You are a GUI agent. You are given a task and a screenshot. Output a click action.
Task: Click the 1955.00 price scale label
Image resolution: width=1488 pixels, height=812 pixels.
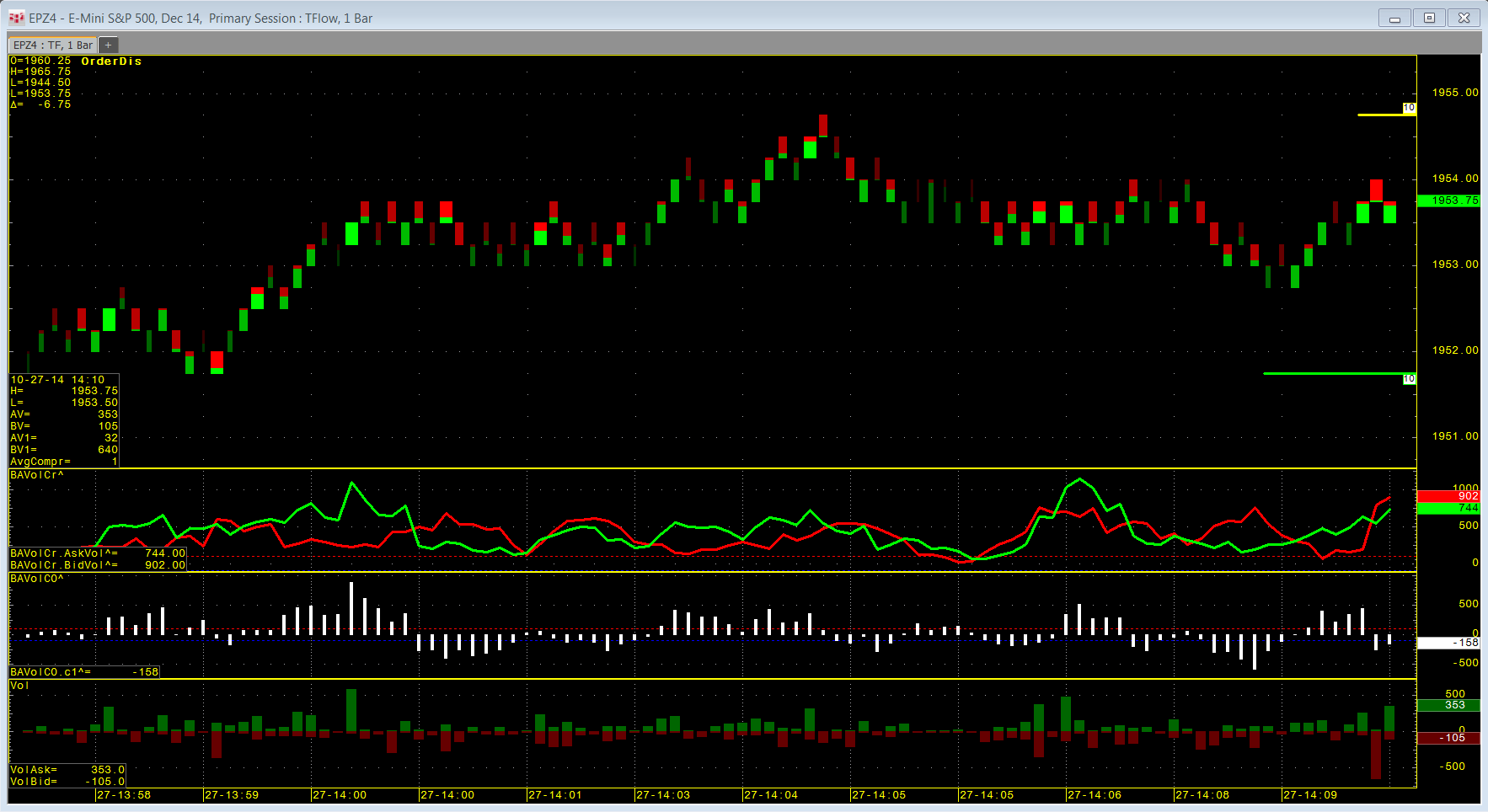1455,93
